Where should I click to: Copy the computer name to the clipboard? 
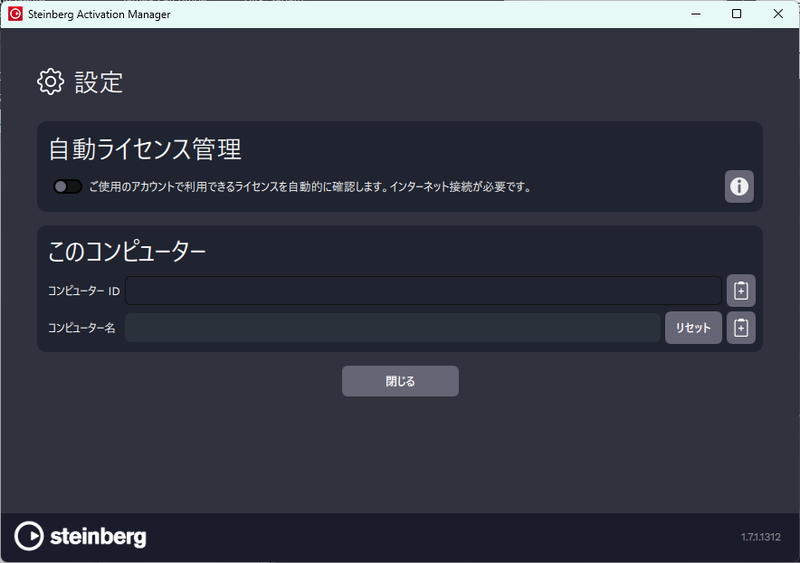pyautogui.click(x=741, y=328)
